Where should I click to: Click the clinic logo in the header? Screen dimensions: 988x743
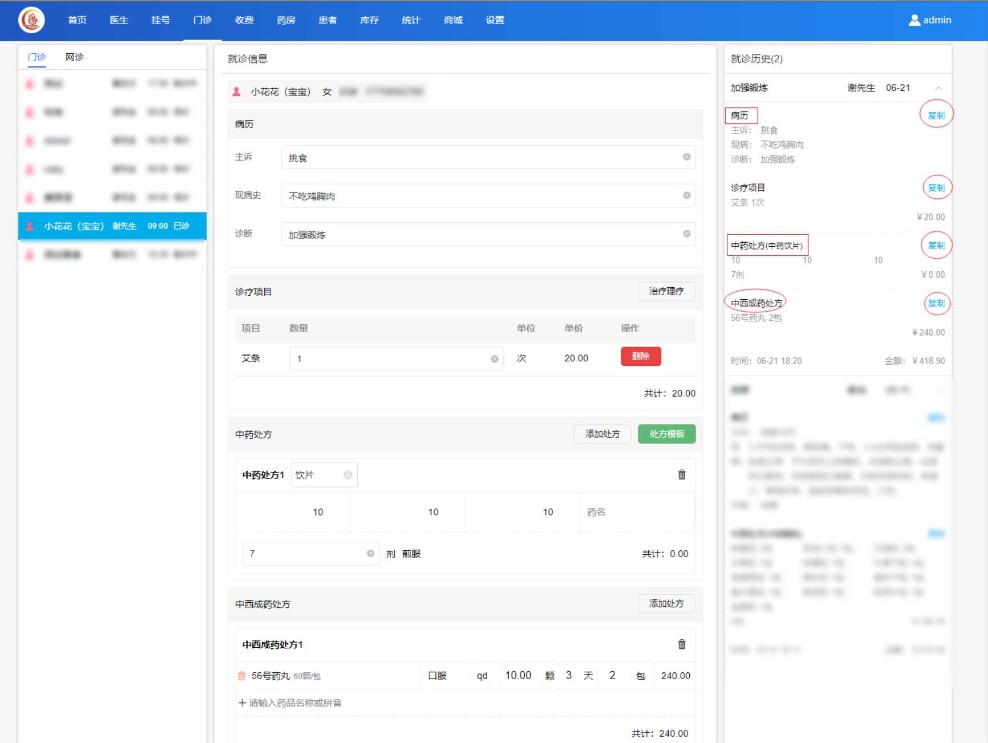tap(31, 20)
